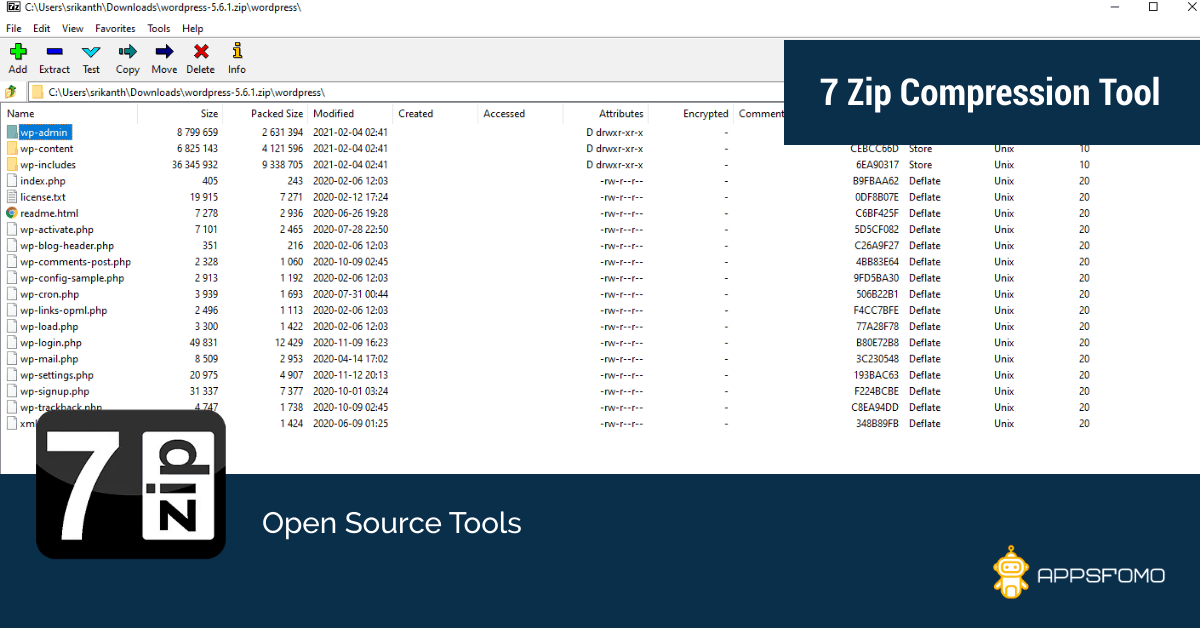Viewport: 1200px width, 628px height.
Task: Select the readme.html file
Action: click(48, 213)
